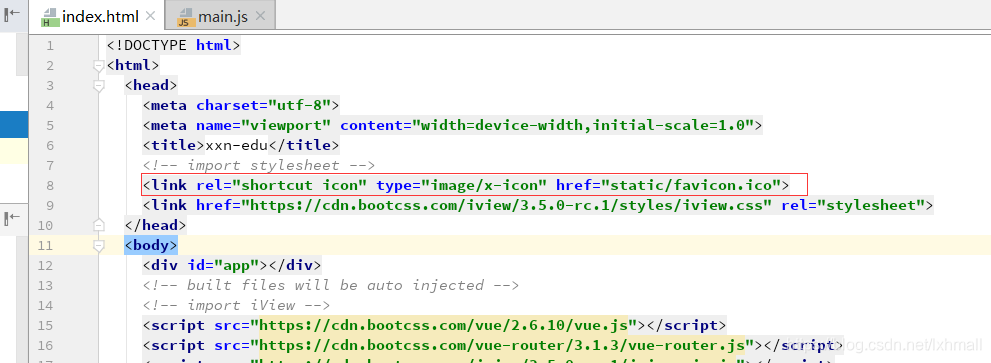Screen dimensions: 991x363
Task: Click the rel="stylesheet" attribute
Action: (x=853, y=206)
